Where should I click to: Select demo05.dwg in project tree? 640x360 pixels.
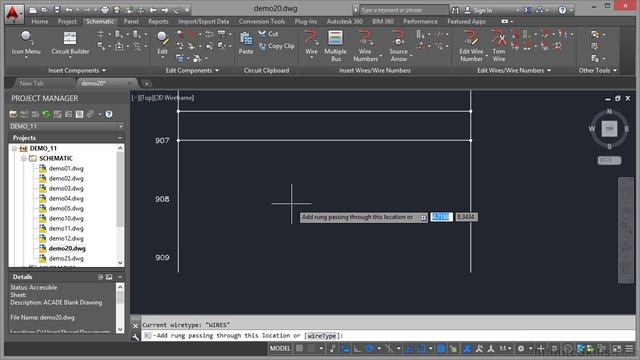[x=66, y=209]
